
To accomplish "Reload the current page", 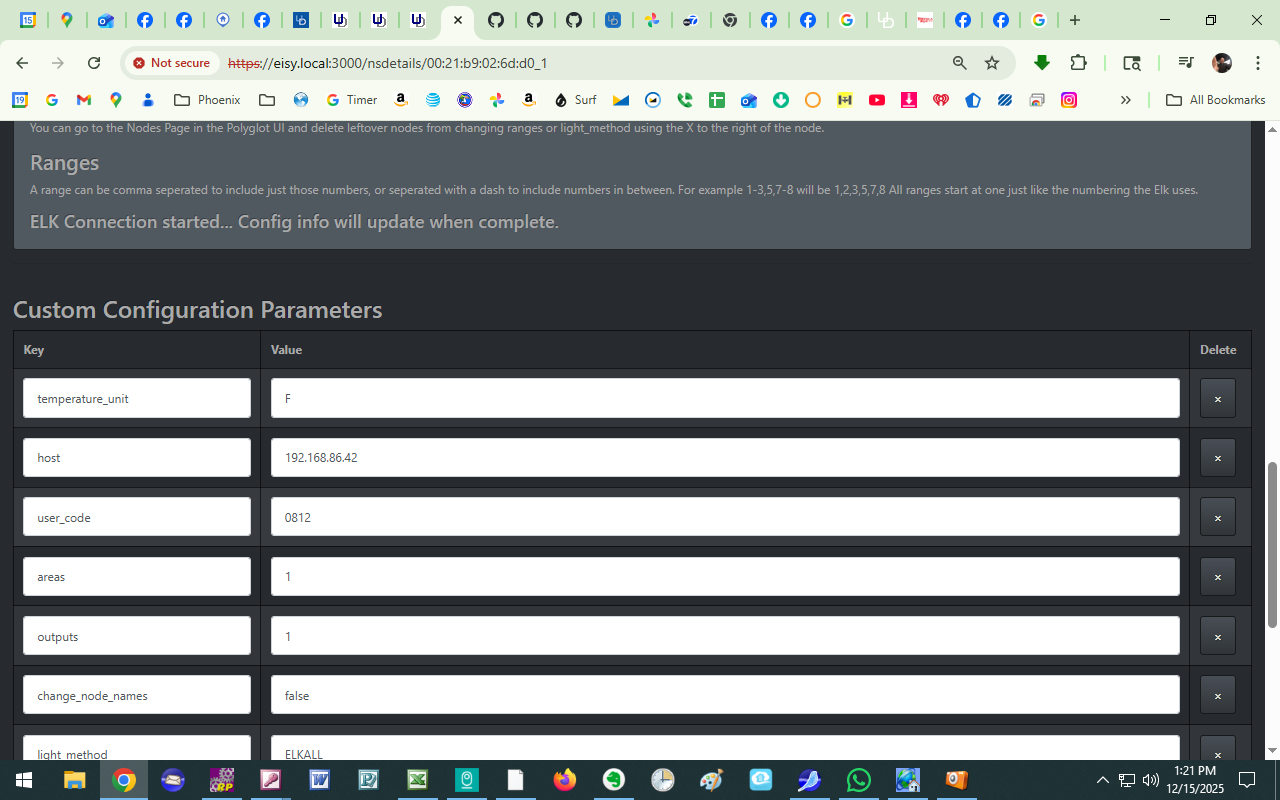I will (94, 63).
